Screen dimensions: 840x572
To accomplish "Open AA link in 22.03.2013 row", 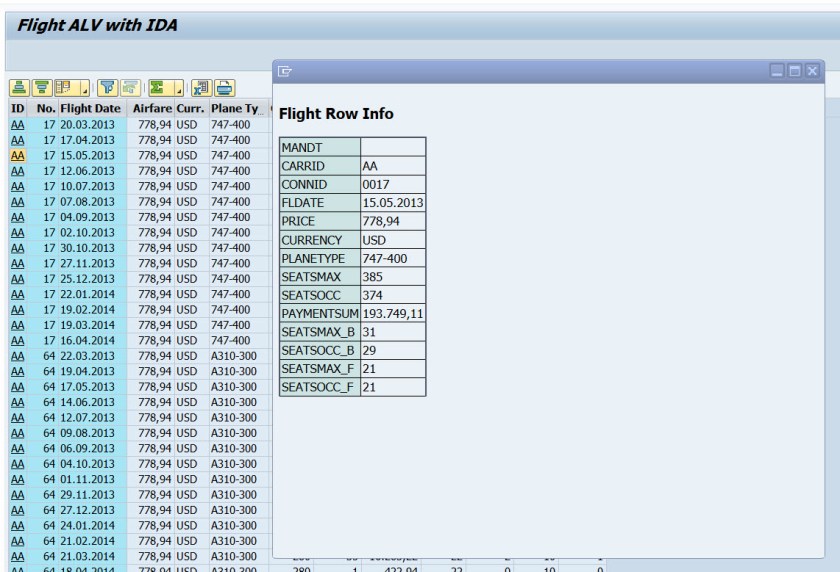I will [18, 357].
